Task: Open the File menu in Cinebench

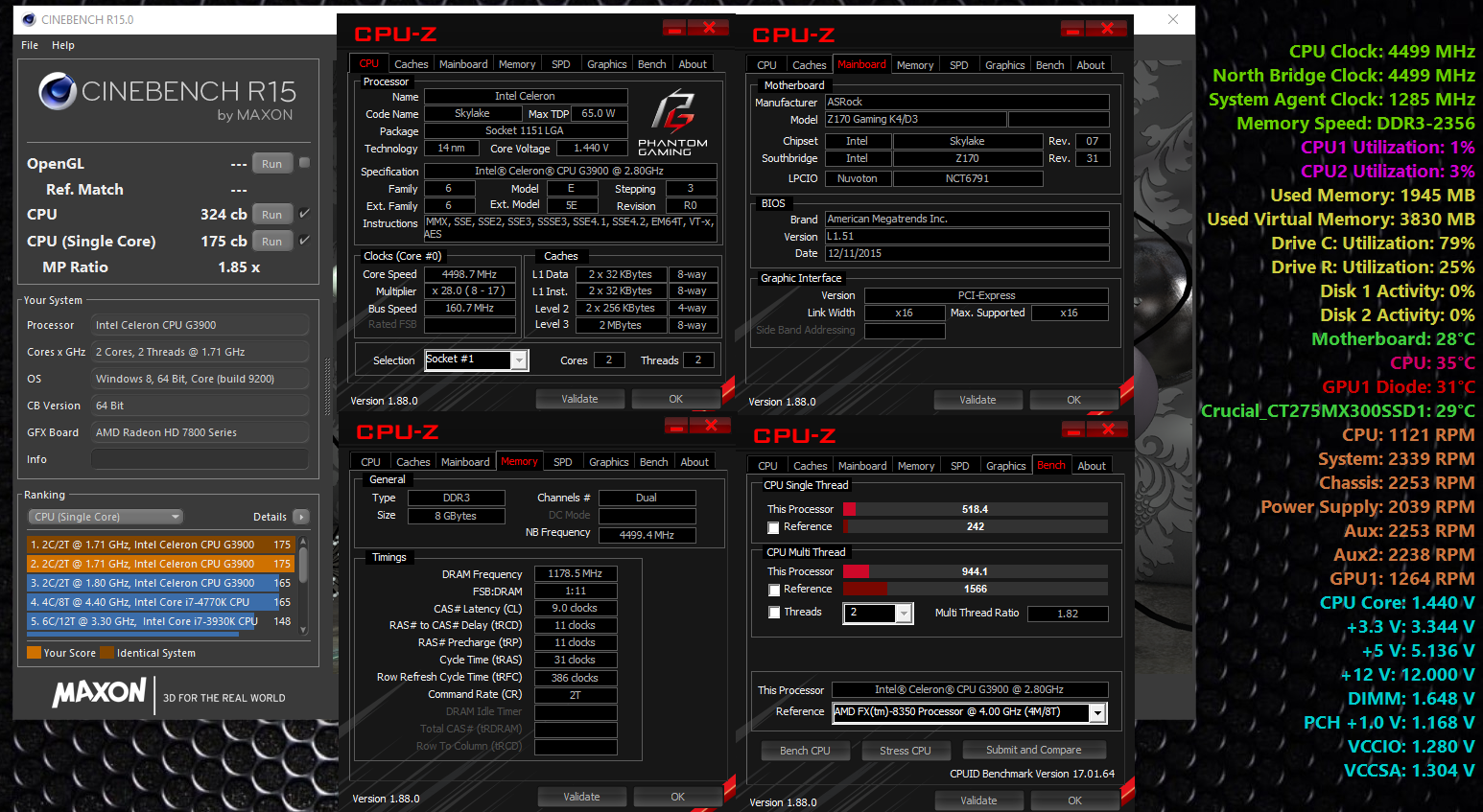Action: 30,45
